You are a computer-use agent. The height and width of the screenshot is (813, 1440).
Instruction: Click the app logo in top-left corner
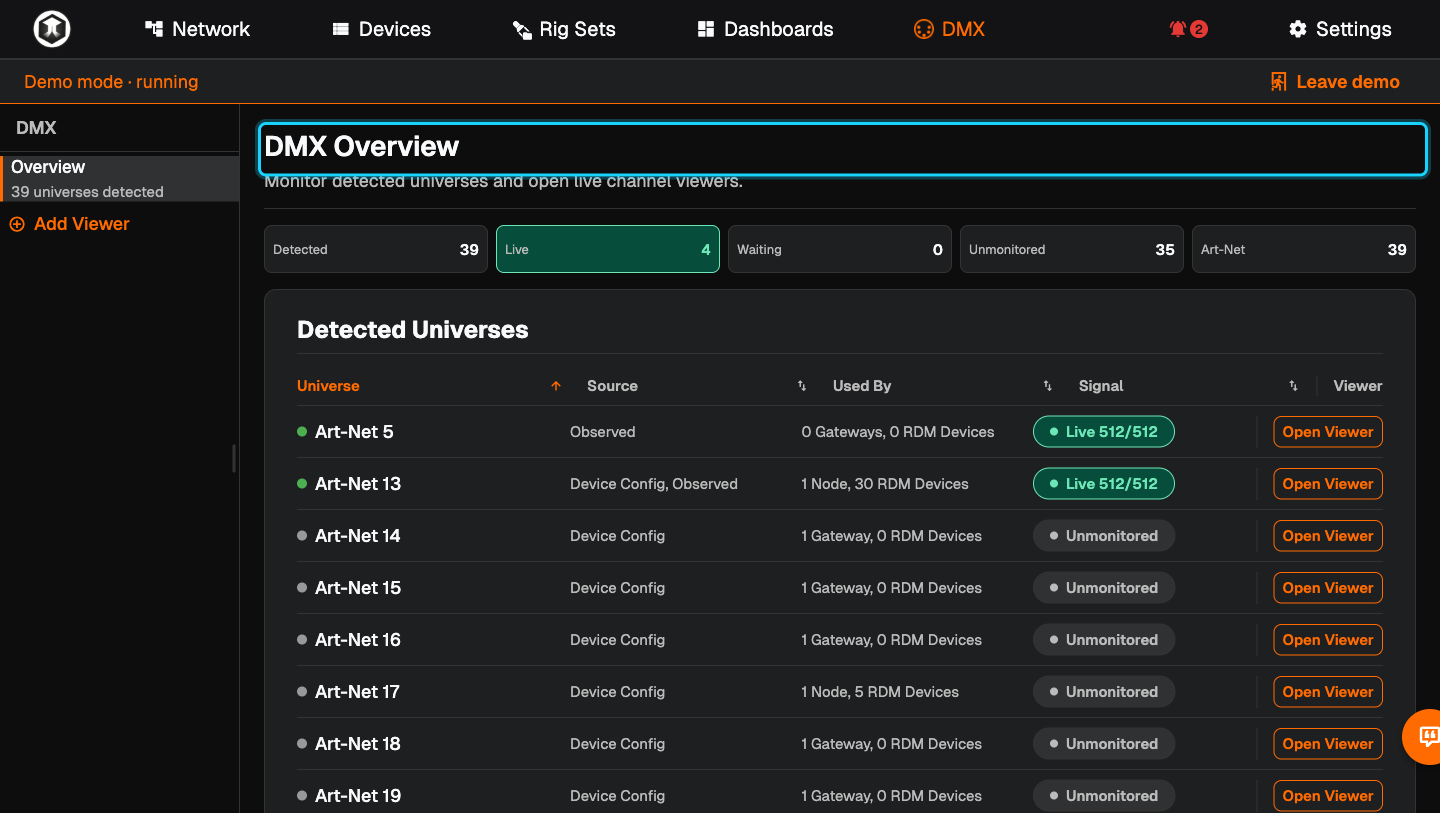pos(52,29)
